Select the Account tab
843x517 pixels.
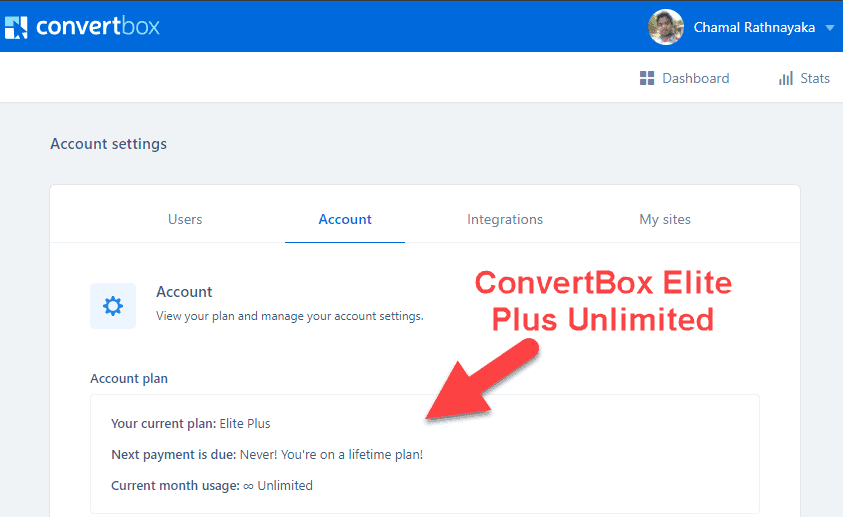point(345,219)
